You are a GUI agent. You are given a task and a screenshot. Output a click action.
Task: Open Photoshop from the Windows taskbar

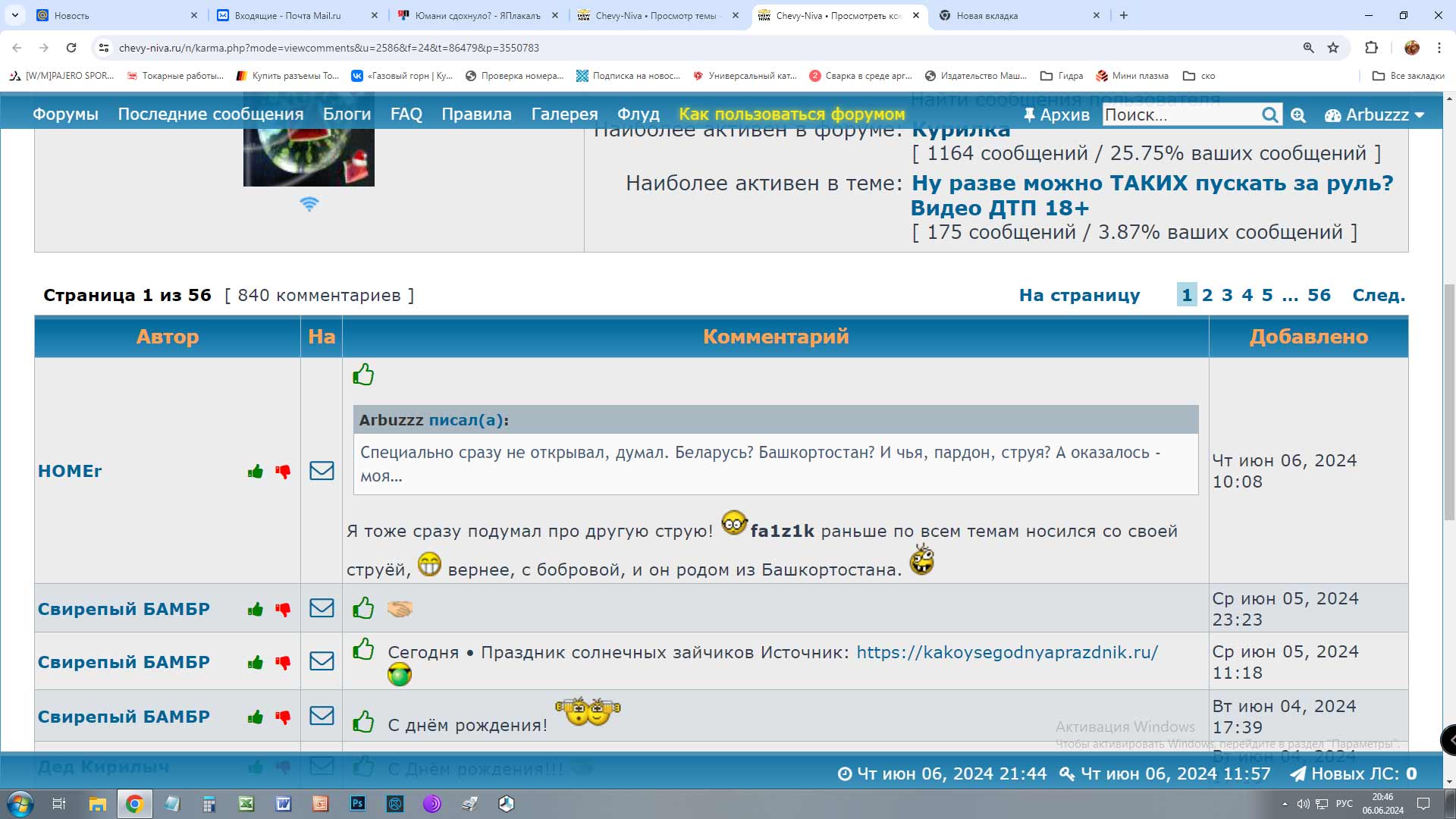[358, 804]
